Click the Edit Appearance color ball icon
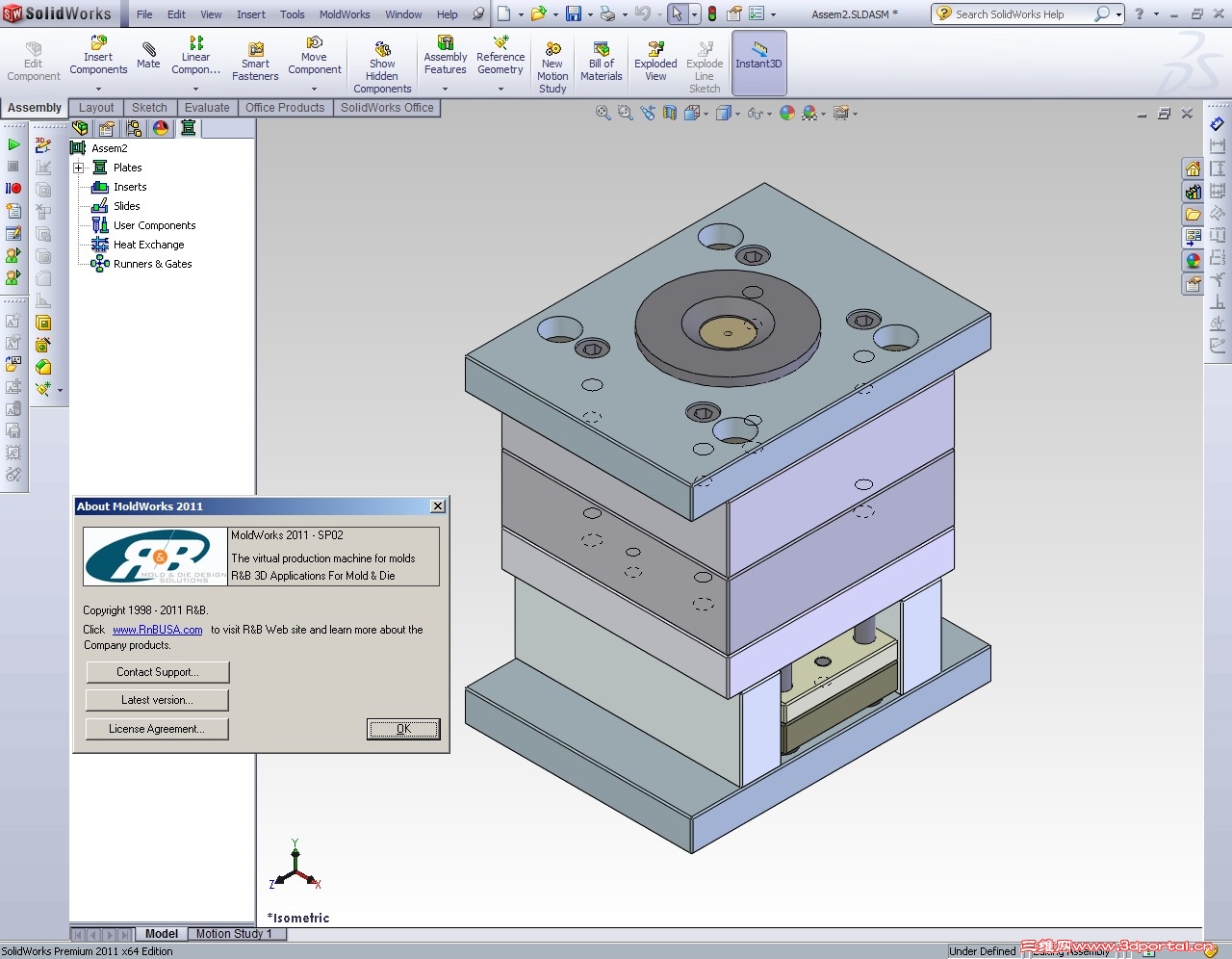This screenshot has width=1232, height=959. pos(787,113)
